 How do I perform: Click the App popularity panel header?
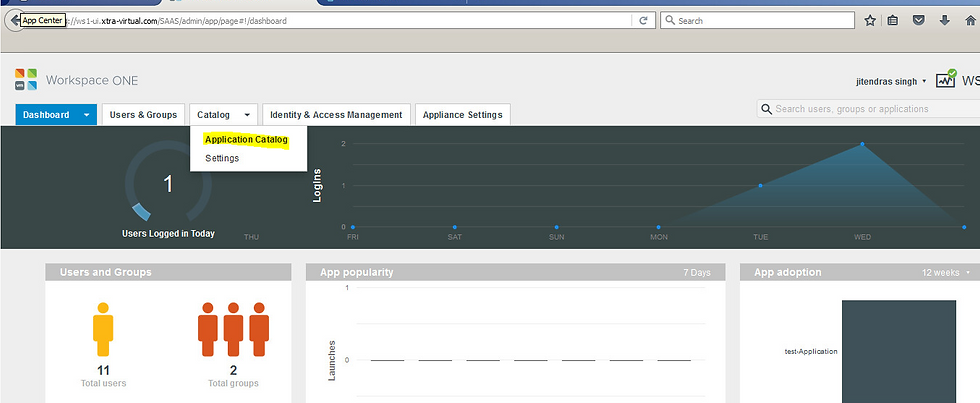tap(515, 272)
